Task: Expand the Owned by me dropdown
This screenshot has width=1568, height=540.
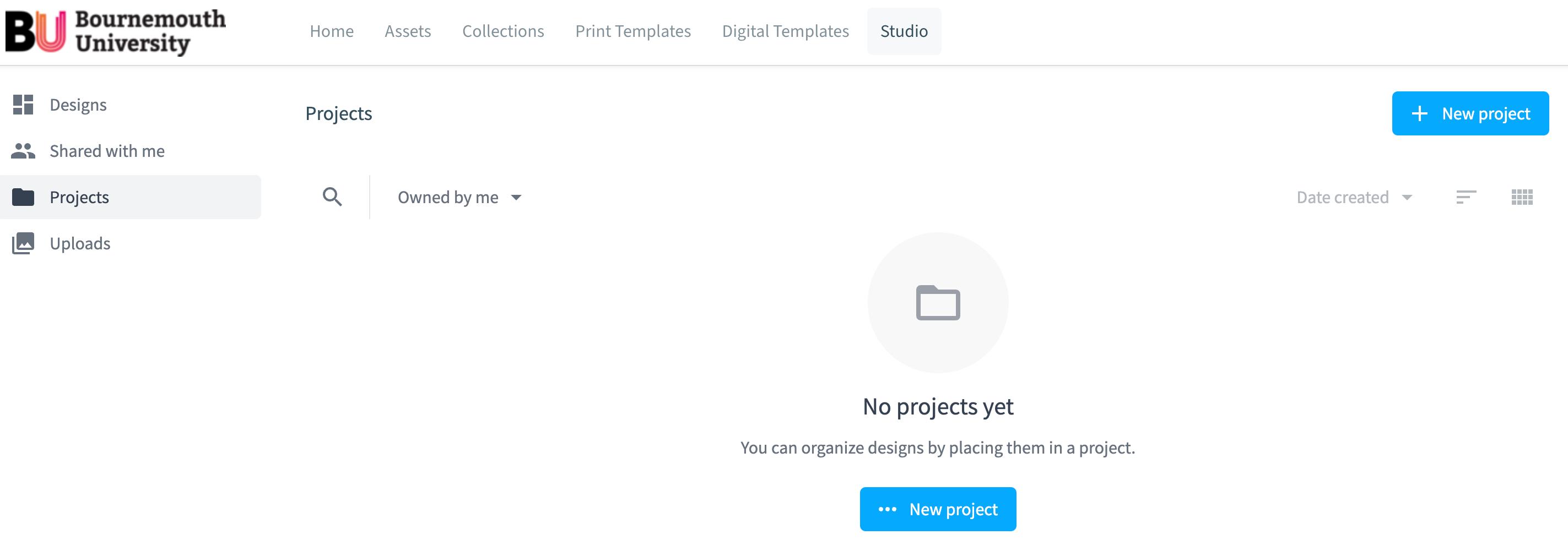Action: click(x=459, y=197)
